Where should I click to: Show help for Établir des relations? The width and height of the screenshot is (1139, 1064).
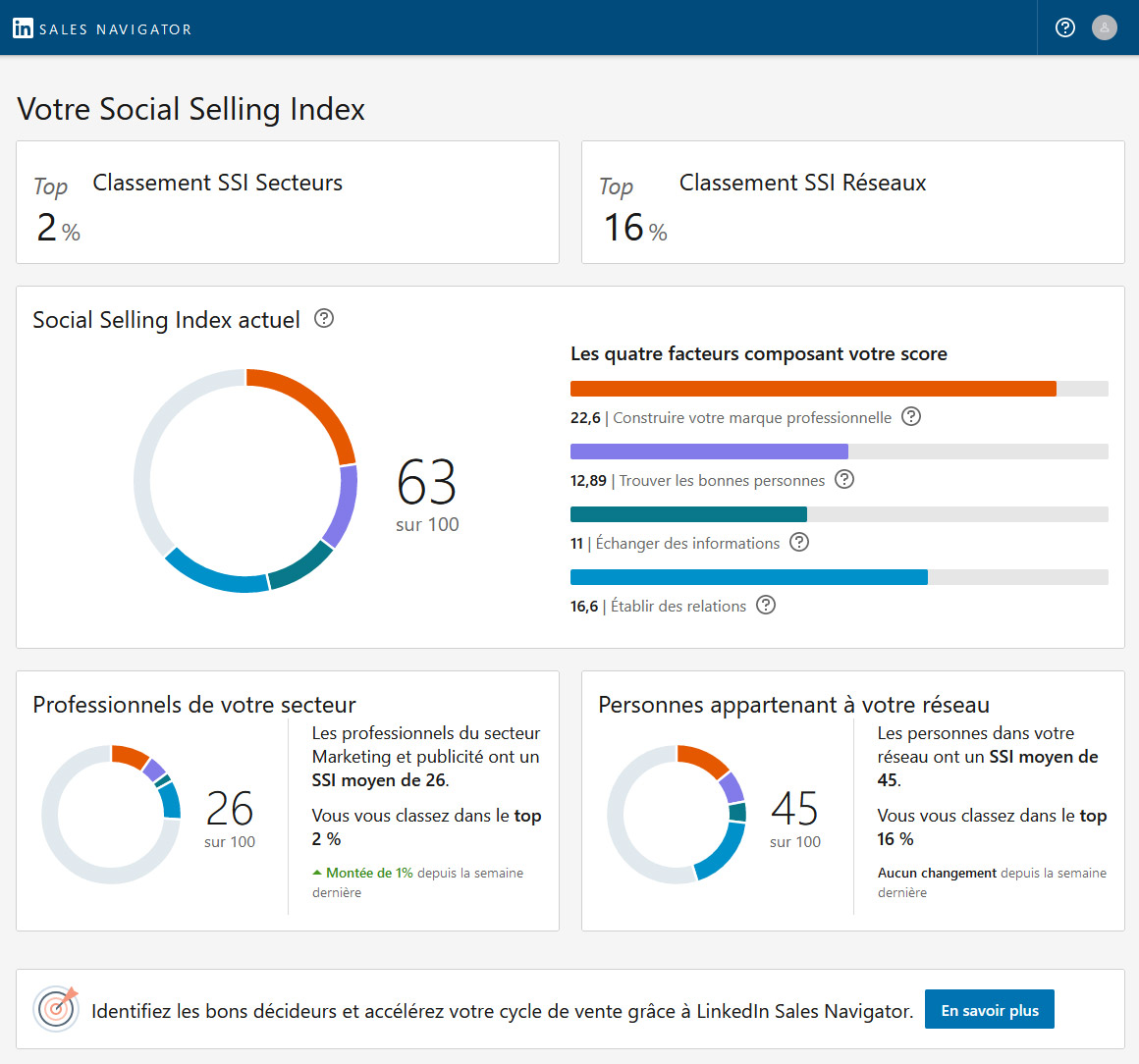[766, 605]
